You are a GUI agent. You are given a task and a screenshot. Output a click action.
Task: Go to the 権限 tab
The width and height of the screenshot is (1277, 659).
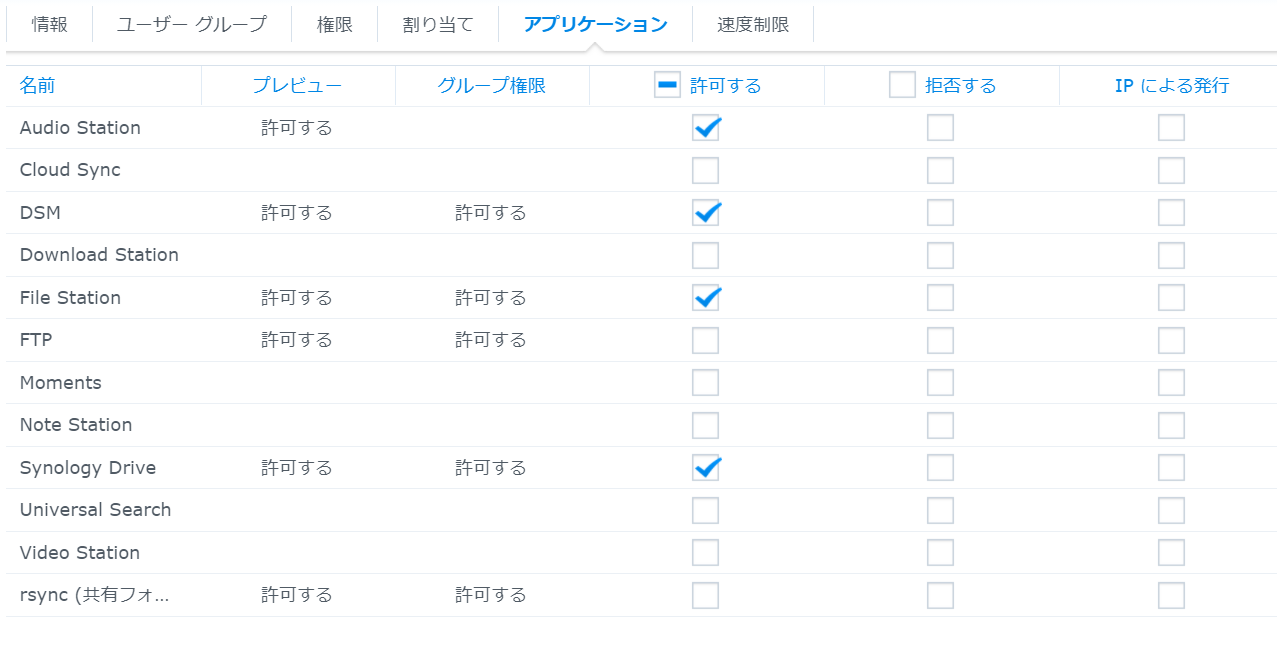(335, 25)
